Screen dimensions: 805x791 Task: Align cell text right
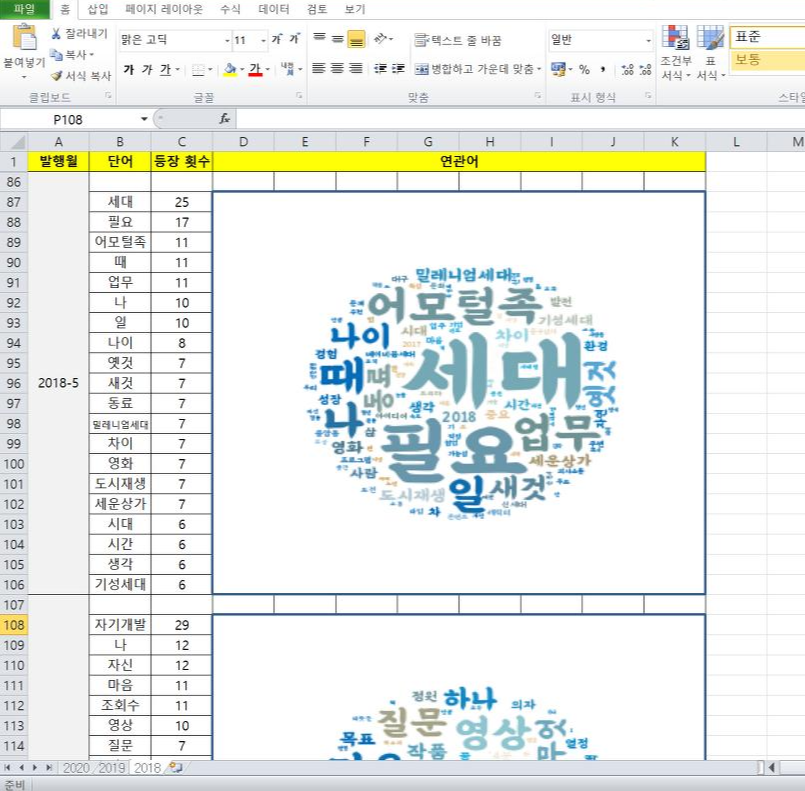click(x=356, y=68)
